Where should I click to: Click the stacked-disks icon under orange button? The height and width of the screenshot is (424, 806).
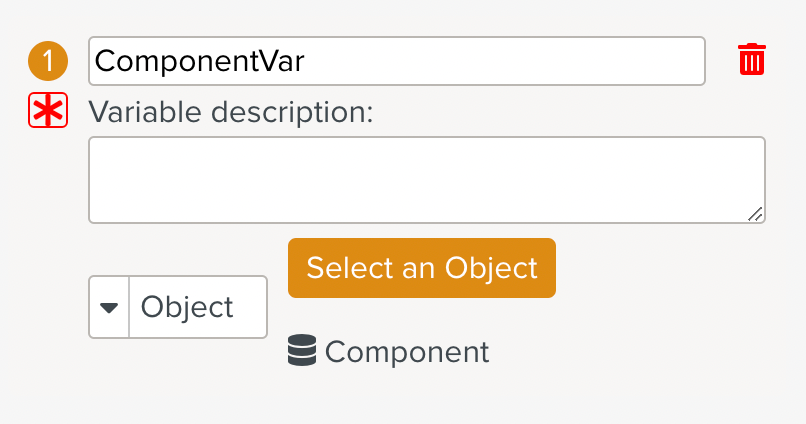tap(302, 351)
